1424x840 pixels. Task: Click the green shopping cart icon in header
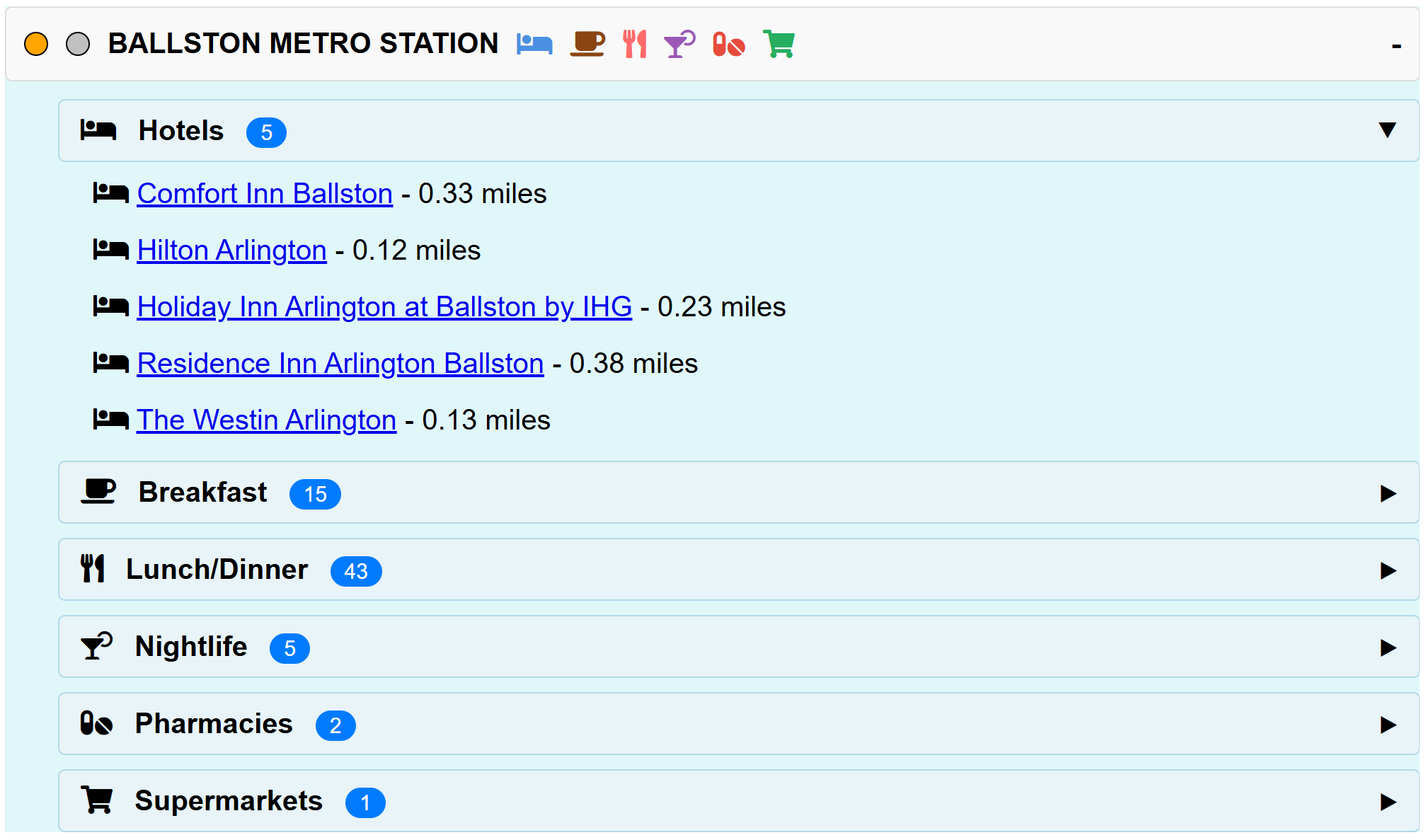(x=778, y=43)
